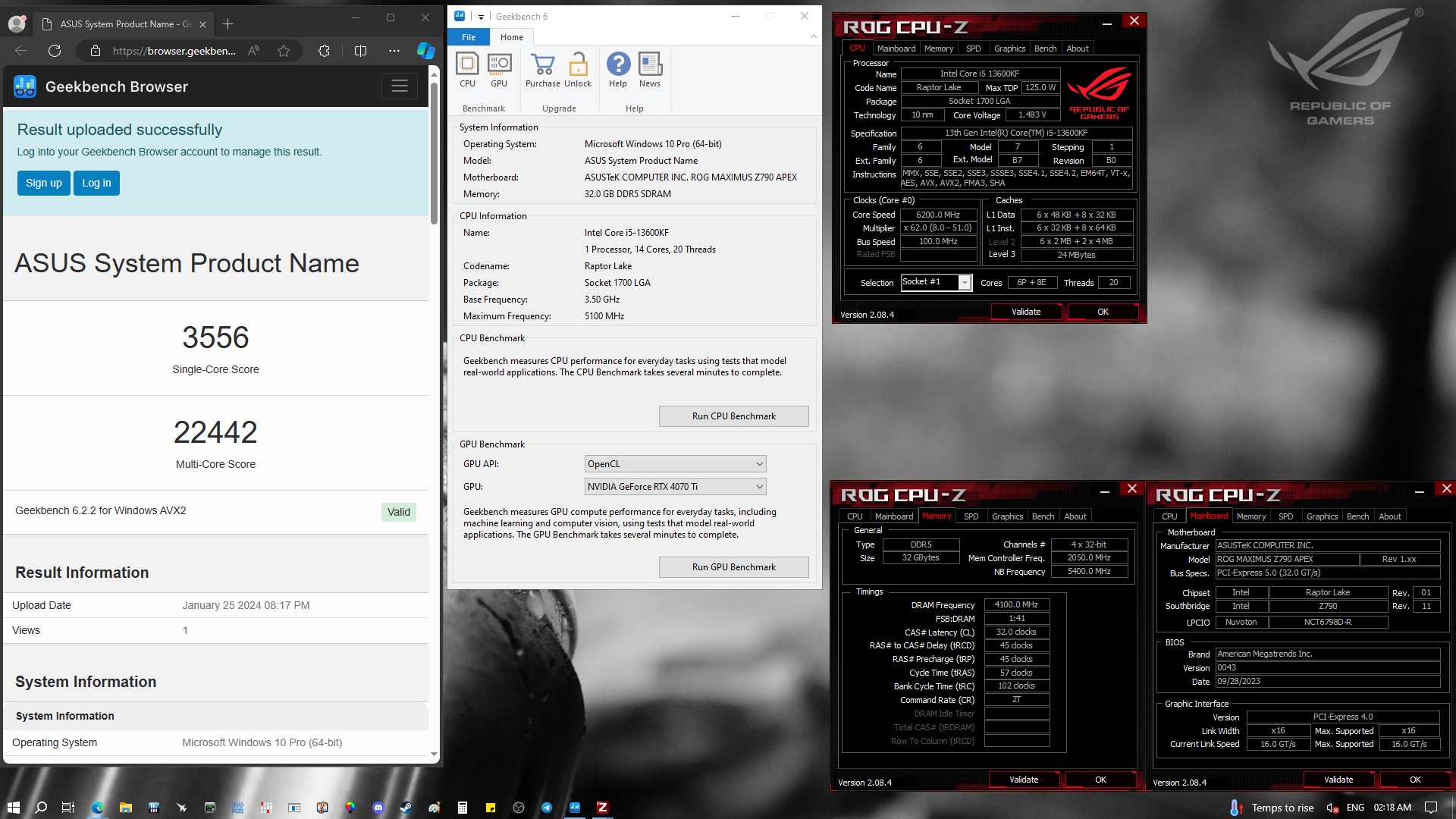Click the muted volume icon in system tray

coord(1332,808)
